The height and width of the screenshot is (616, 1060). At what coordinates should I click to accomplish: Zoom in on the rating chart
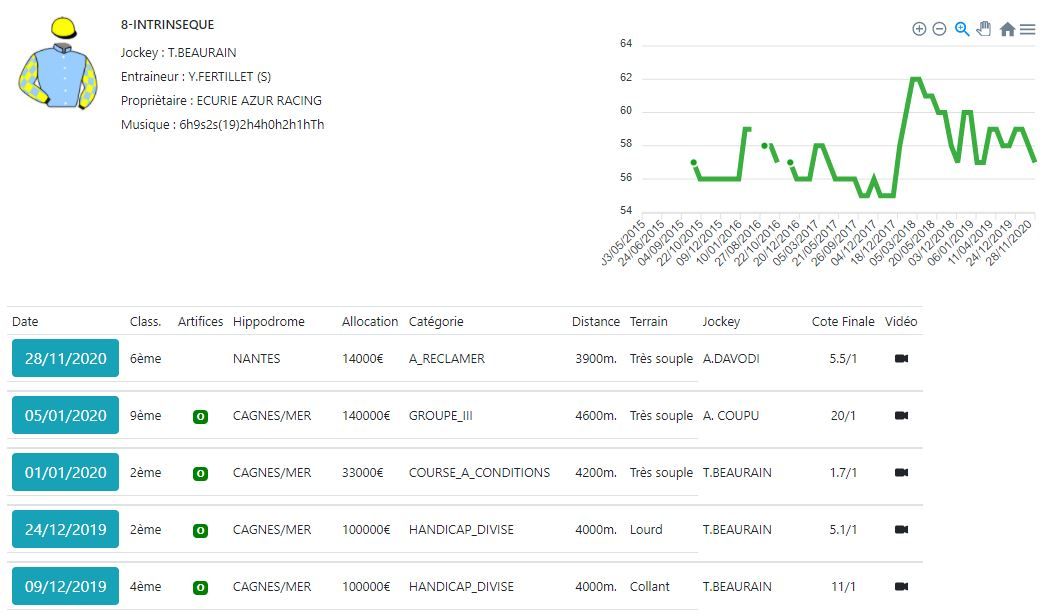(919, 29)
